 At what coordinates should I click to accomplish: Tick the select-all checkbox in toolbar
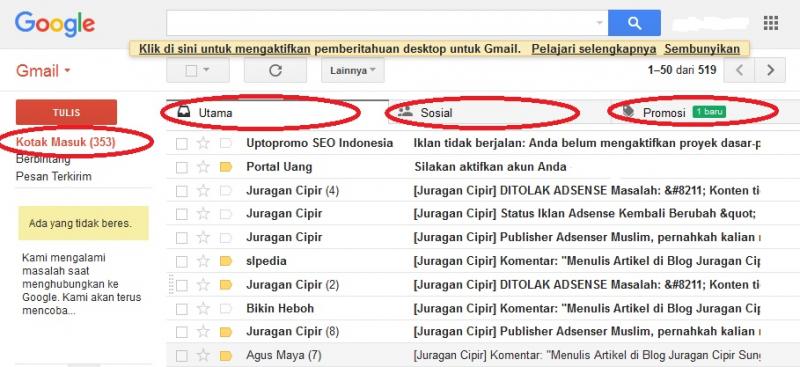[191, 70]
